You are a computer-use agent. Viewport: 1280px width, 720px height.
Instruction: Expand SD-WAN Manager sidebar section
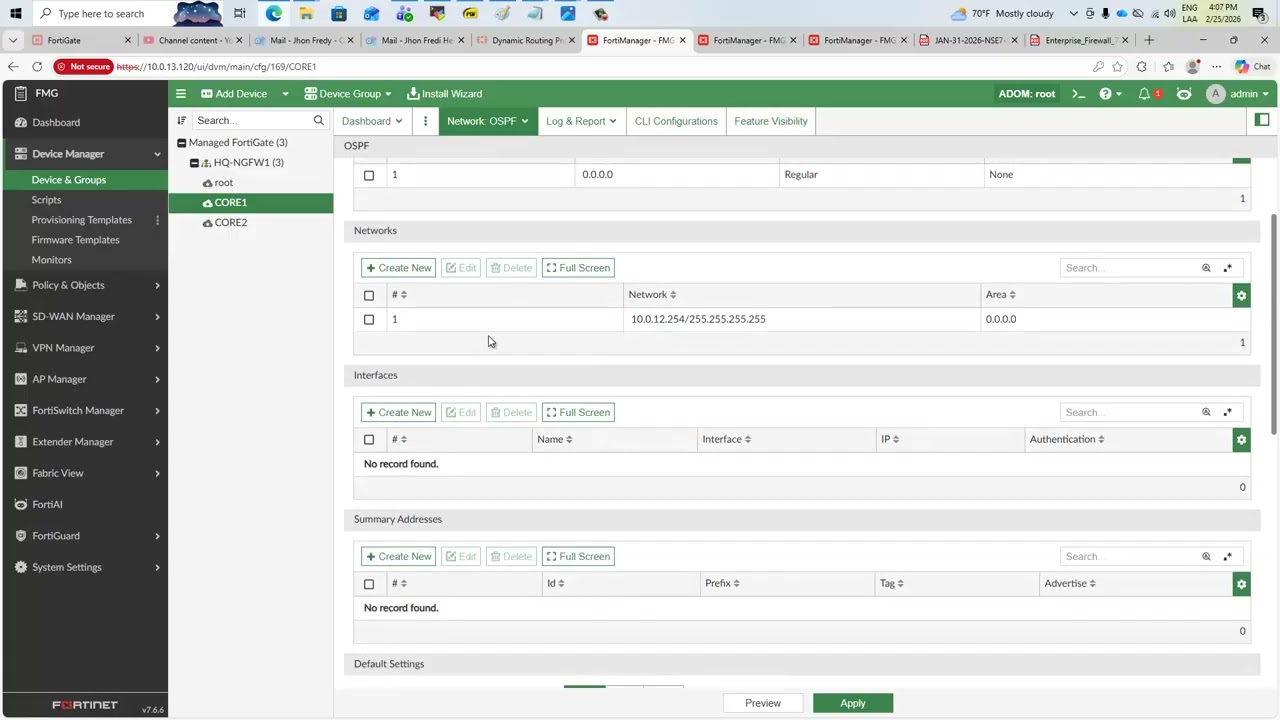tap(86, 317)
